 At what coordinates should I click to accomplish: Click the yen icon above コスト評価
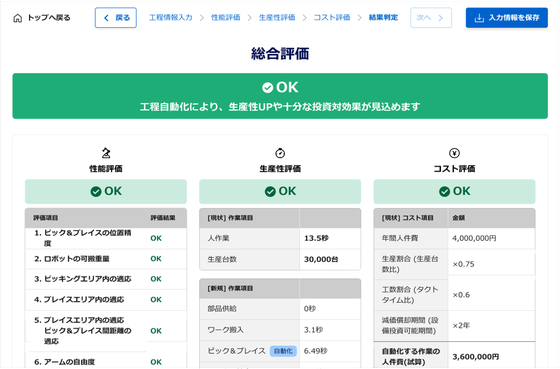pyautogui.click(x=454, y=153)
